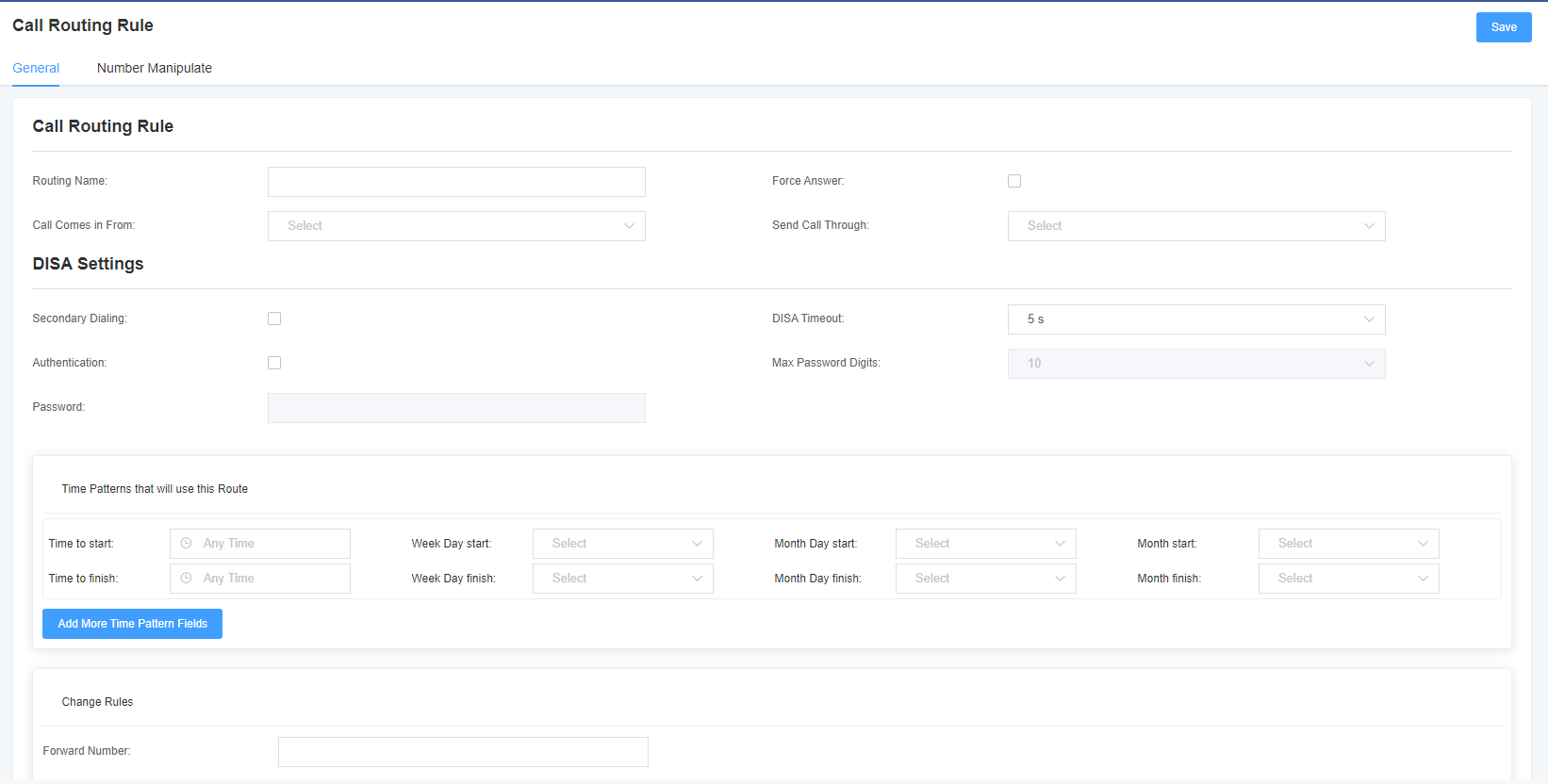
Task: Open the Month Day finish dropdown
Action: pos(986,579)
